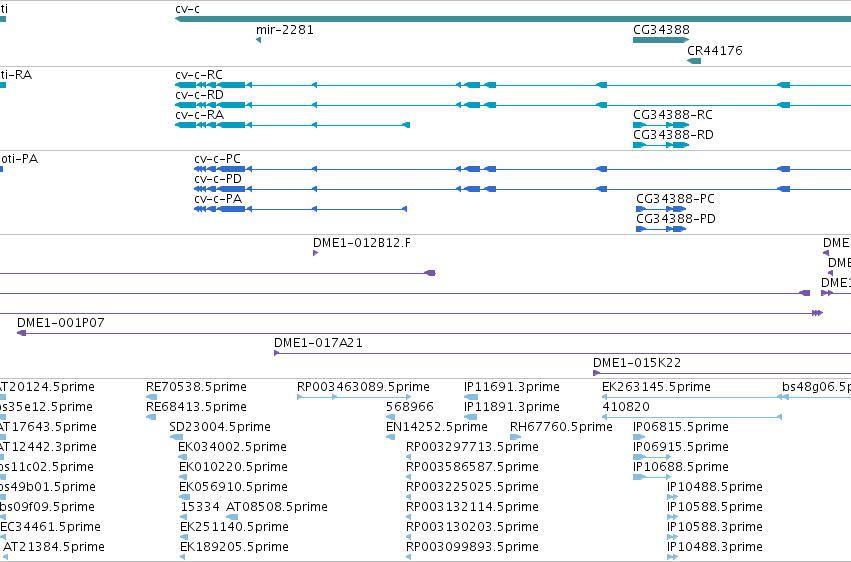Image resolution: width=851 pixels, height=562 pixels.
Task: Select the SD23004.5prime EST label
Action: pyautogui.click(x=220, y=427)
